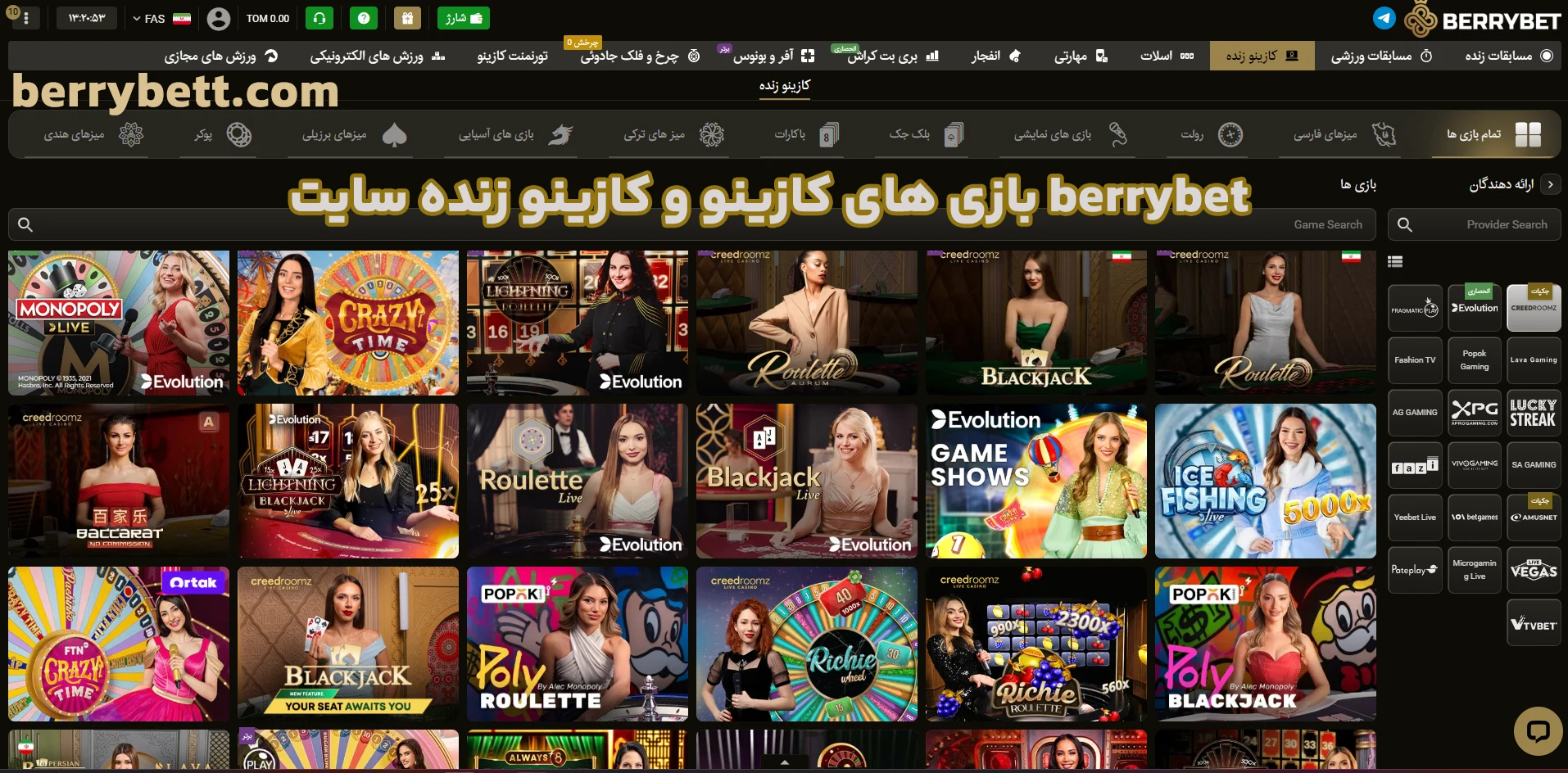Screen dimensions: 1568x773
Task: Toggle the Evolution provider filter
Action: pos(1475,308)
